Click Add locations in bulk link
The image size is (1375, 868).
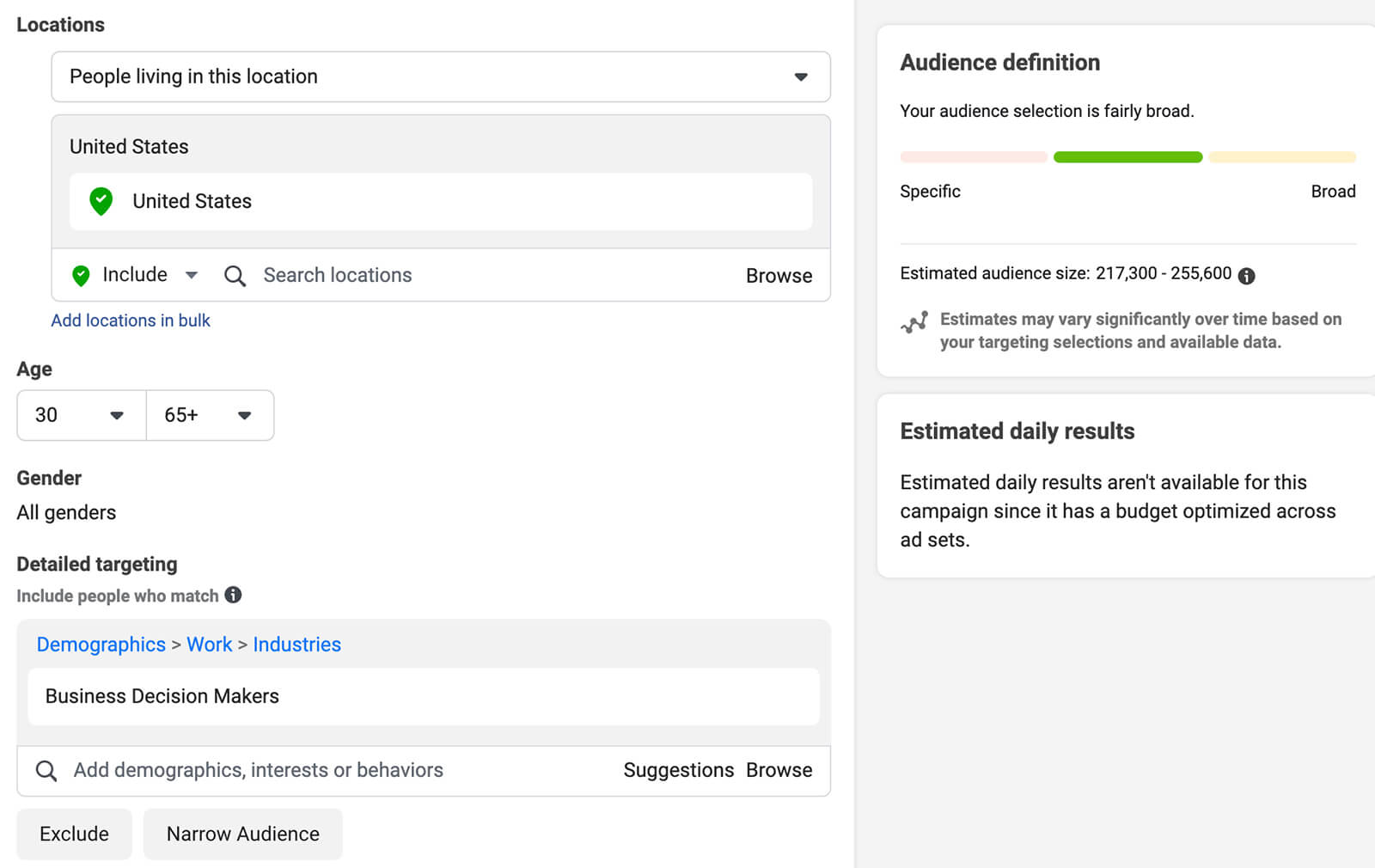coord(131,321)
